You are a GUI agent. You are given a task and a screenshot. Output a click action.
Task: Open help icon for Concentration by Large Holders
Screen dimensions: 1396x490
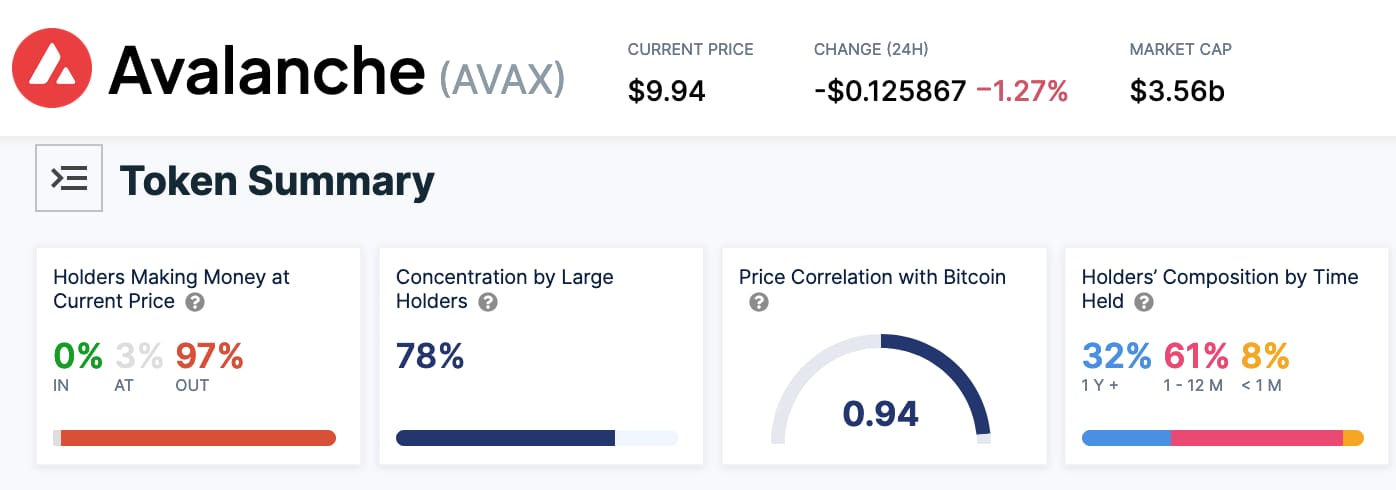pyautogui.click(x=488, y=302)
